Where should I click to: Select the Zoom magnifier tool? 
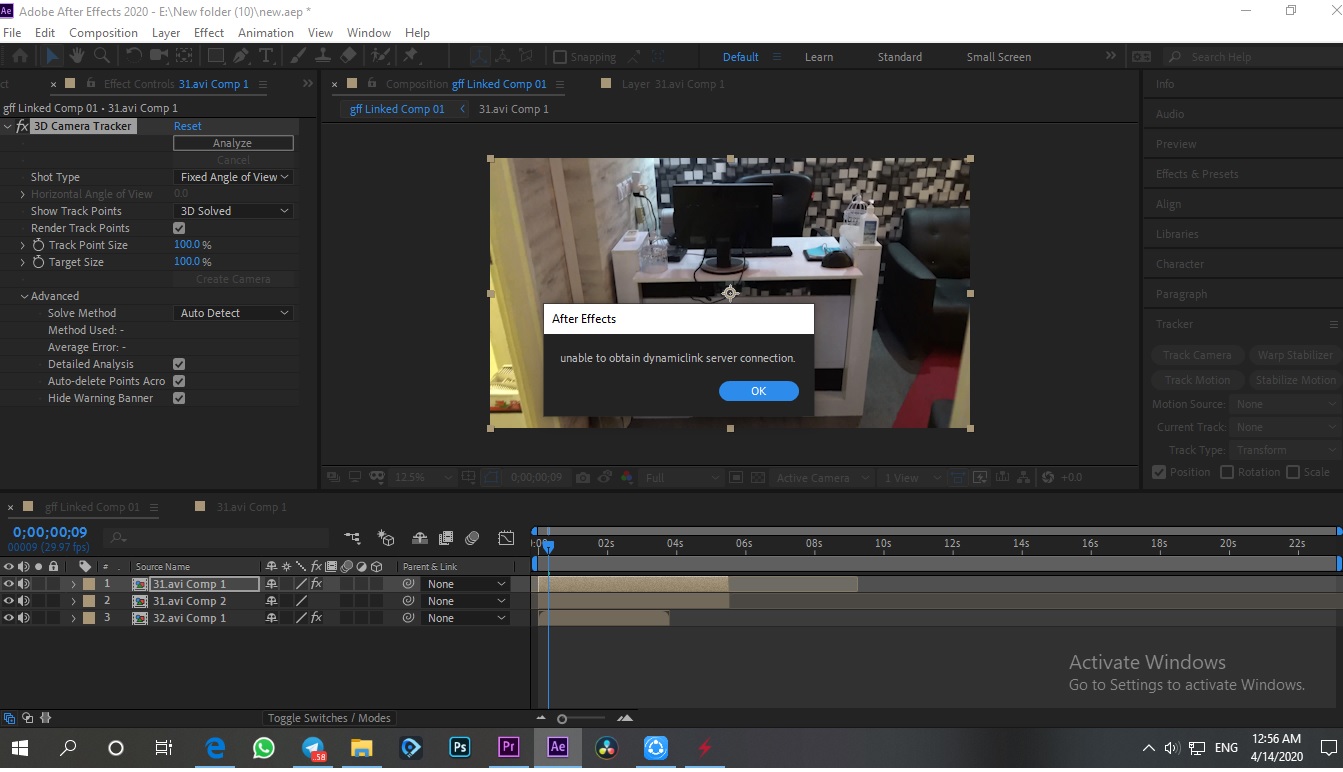click(102, 56)
